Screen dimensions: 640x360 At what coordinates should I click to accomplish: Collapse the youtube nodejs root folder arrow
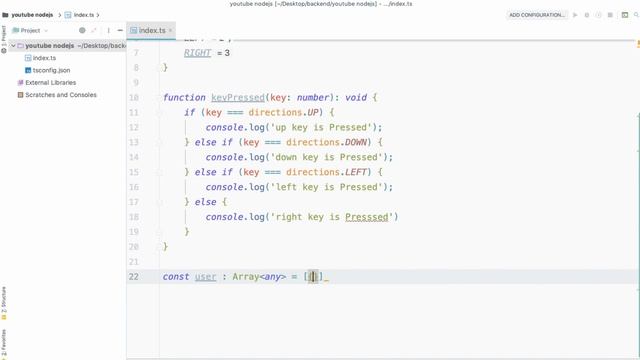click(13, 46)
